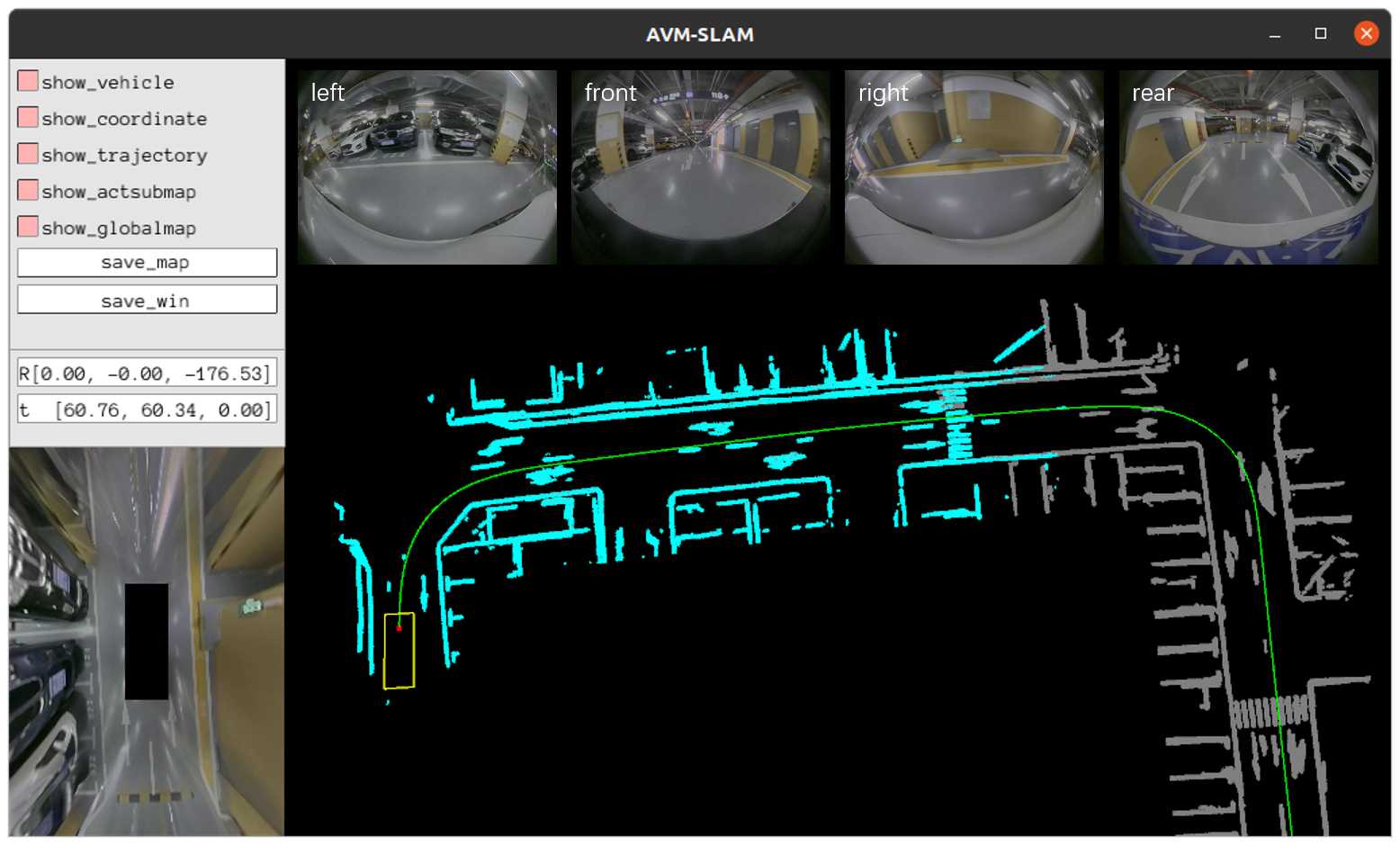Toggle the show_globalmap checkbox
Screen dimensions: 1400x846
[x=28, y=228]
